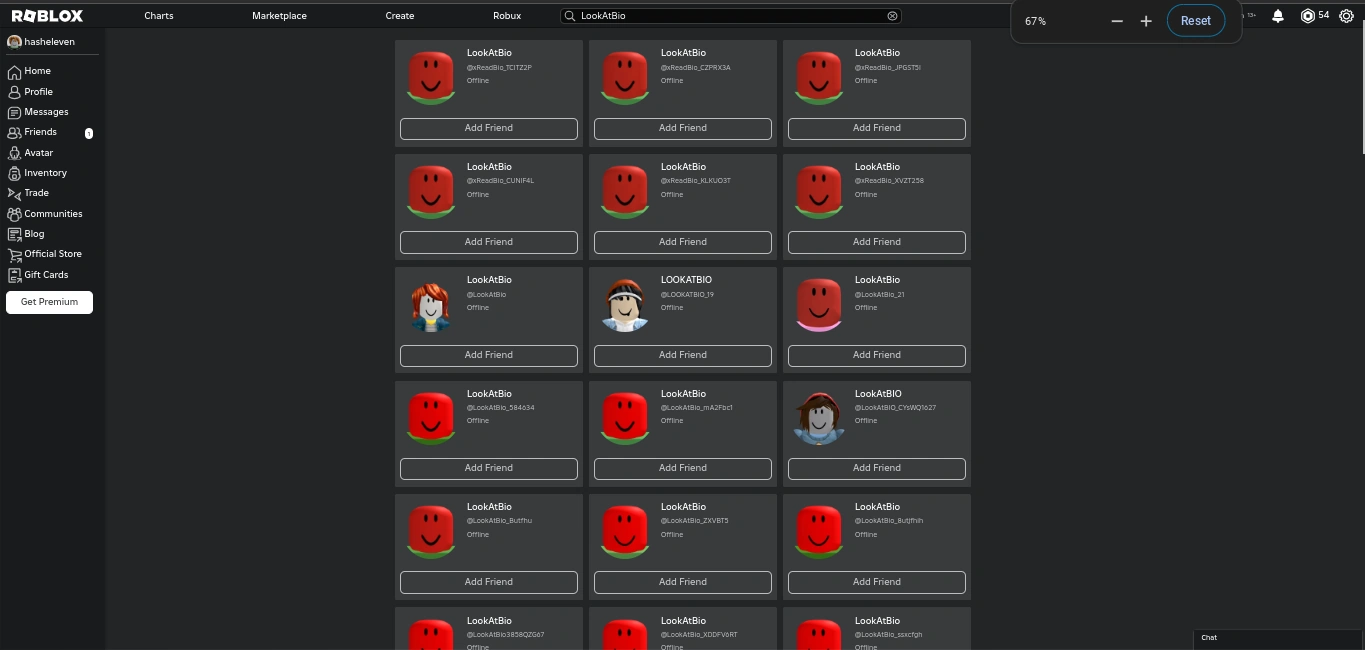Open the settings gear icon
Screen dimensions: 1365x650
click(x=1346, y=16)
